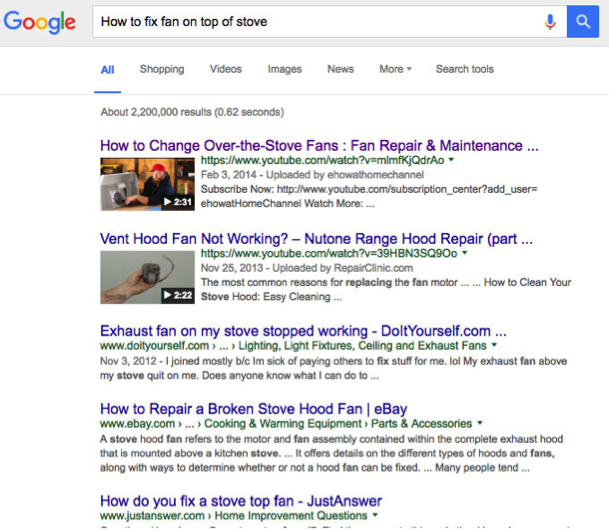Screen dimensions: 610x529
Task: Click the 'About 2,200,000 results' text
Action: pos(192,112)
